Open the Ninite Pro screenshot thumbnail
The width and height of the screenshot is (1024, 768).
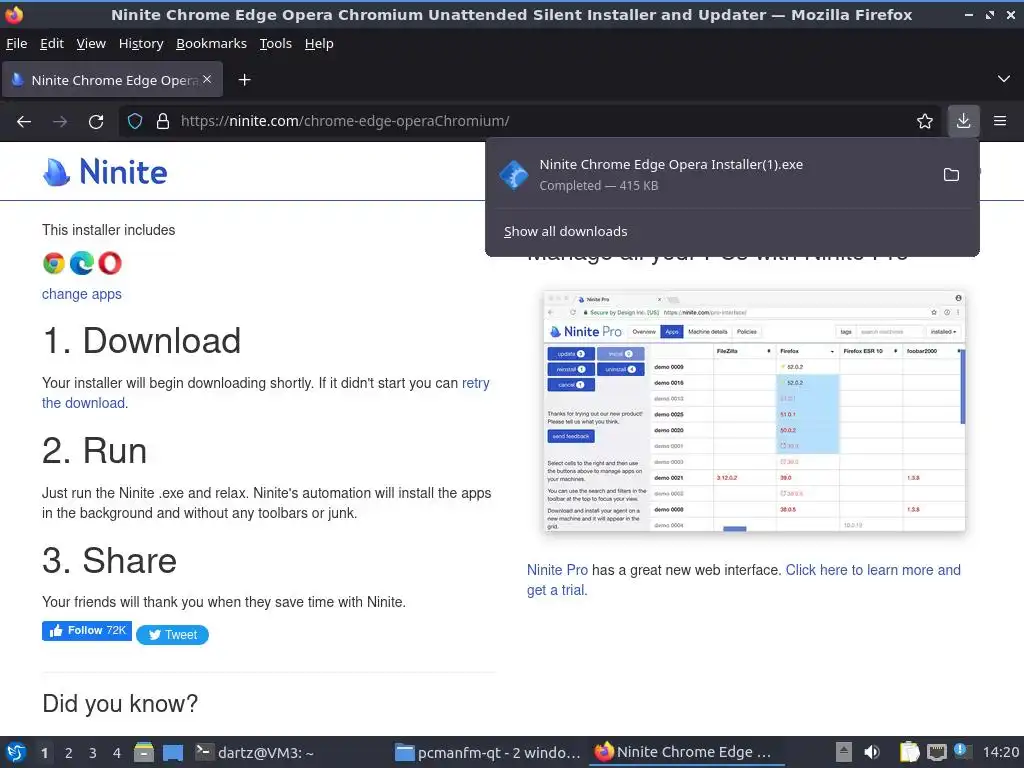pyautogui.click(x=754, y=411)
